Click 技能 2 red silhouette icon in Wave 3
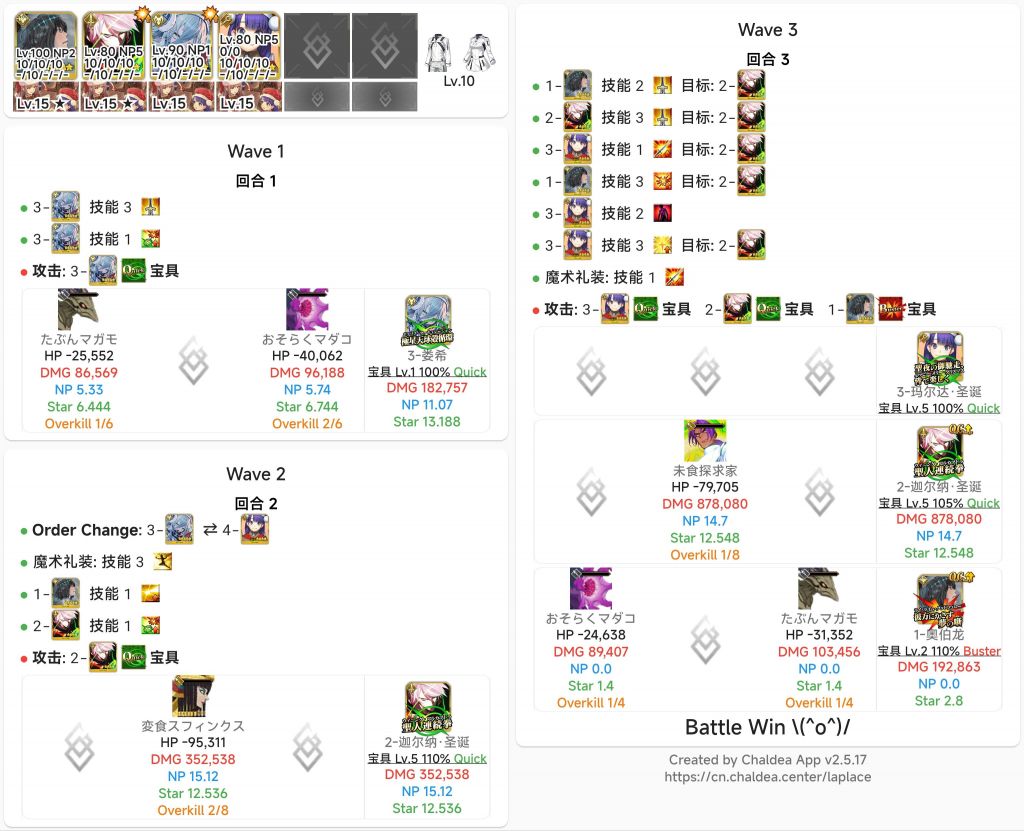 pos(662,213)
